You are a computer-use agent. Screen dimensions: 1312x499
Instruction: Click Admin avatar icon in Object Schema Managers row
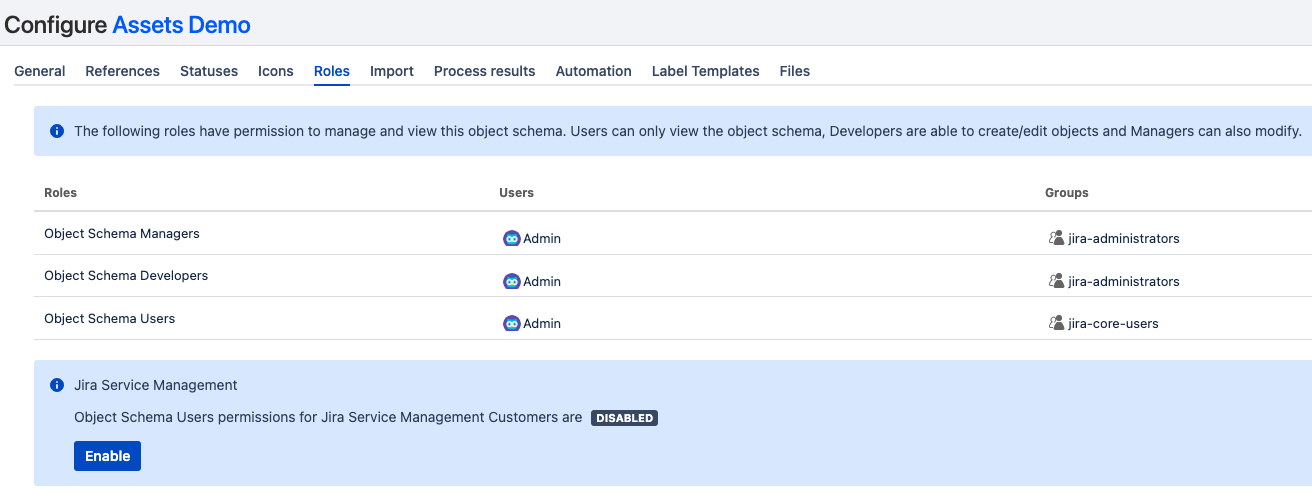(x=512, y=239)
